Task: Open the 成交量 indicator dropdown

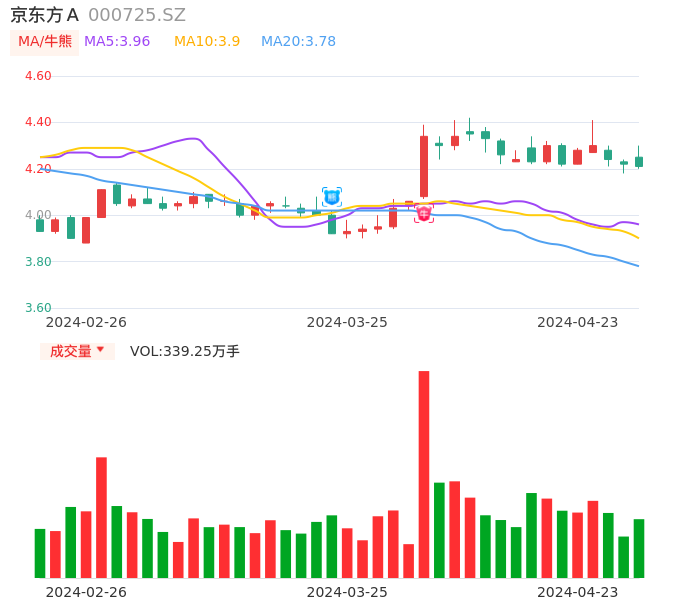Action: [x=77, y=351]
